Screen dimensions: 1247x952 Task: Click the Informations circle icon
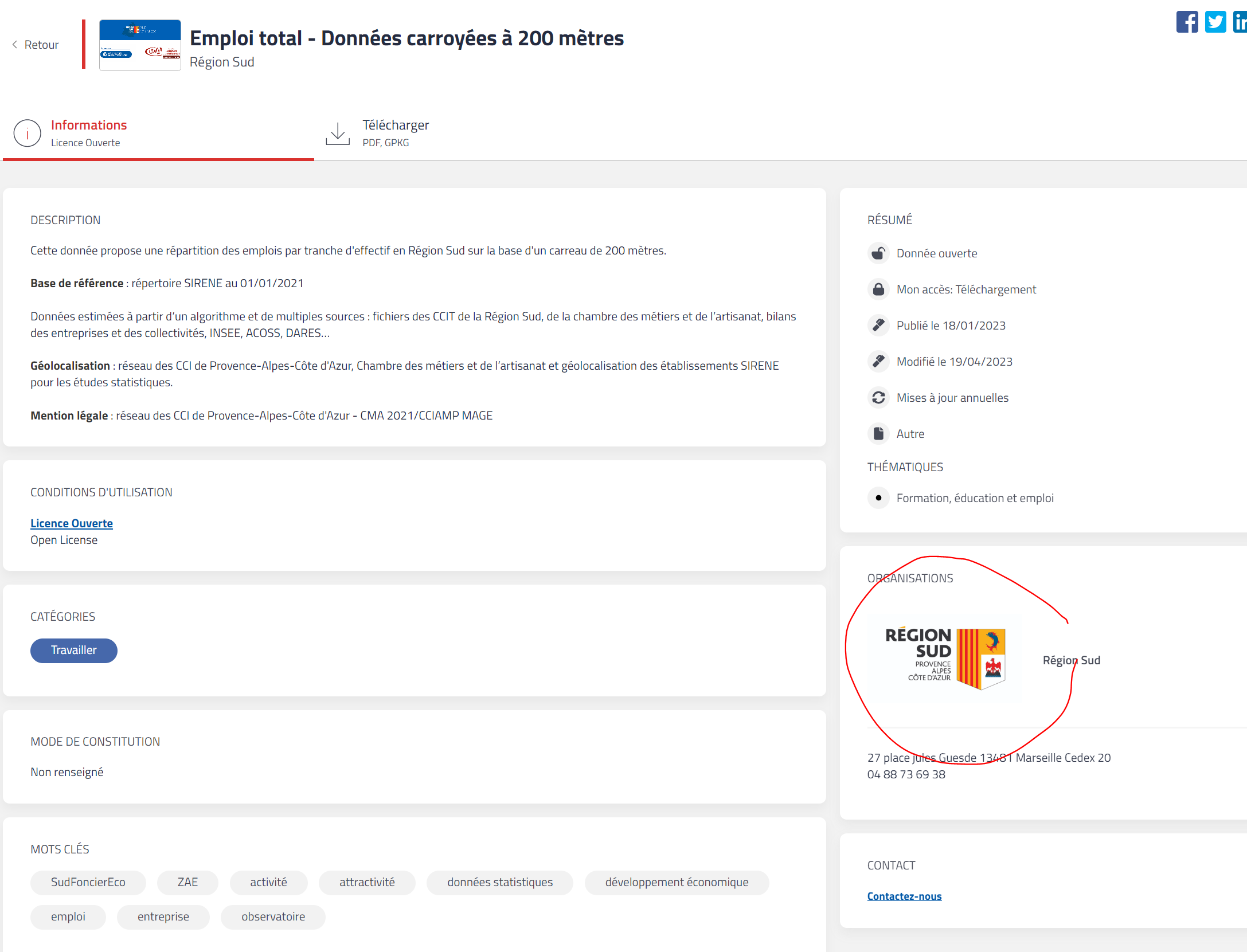pyautogui.click(x=28, y=133)
